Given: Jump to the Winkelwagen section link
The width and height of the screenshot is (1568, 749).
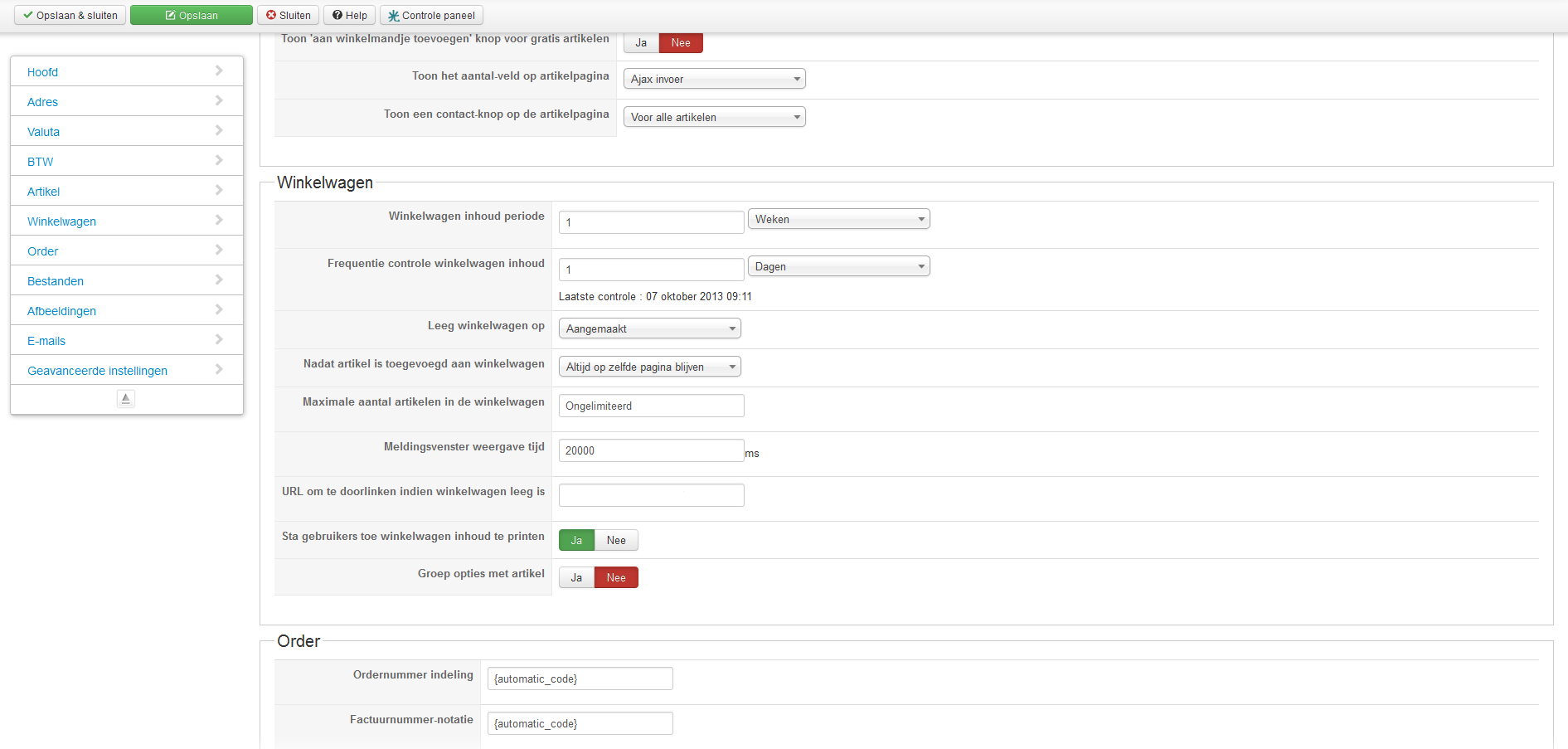Looking at the screenshot, I should 61,221.
